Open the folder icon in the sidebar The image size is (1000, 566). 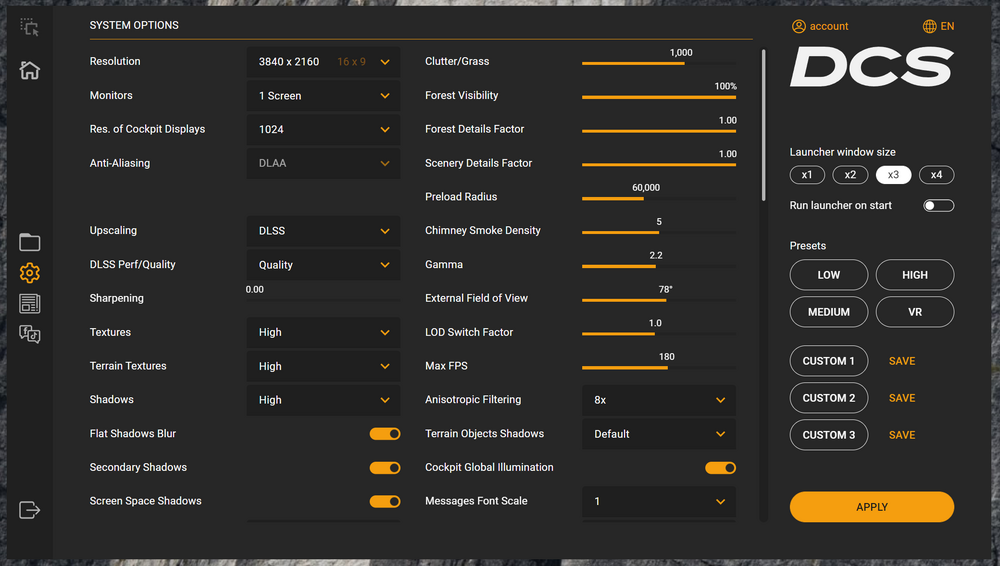(30, 242)
